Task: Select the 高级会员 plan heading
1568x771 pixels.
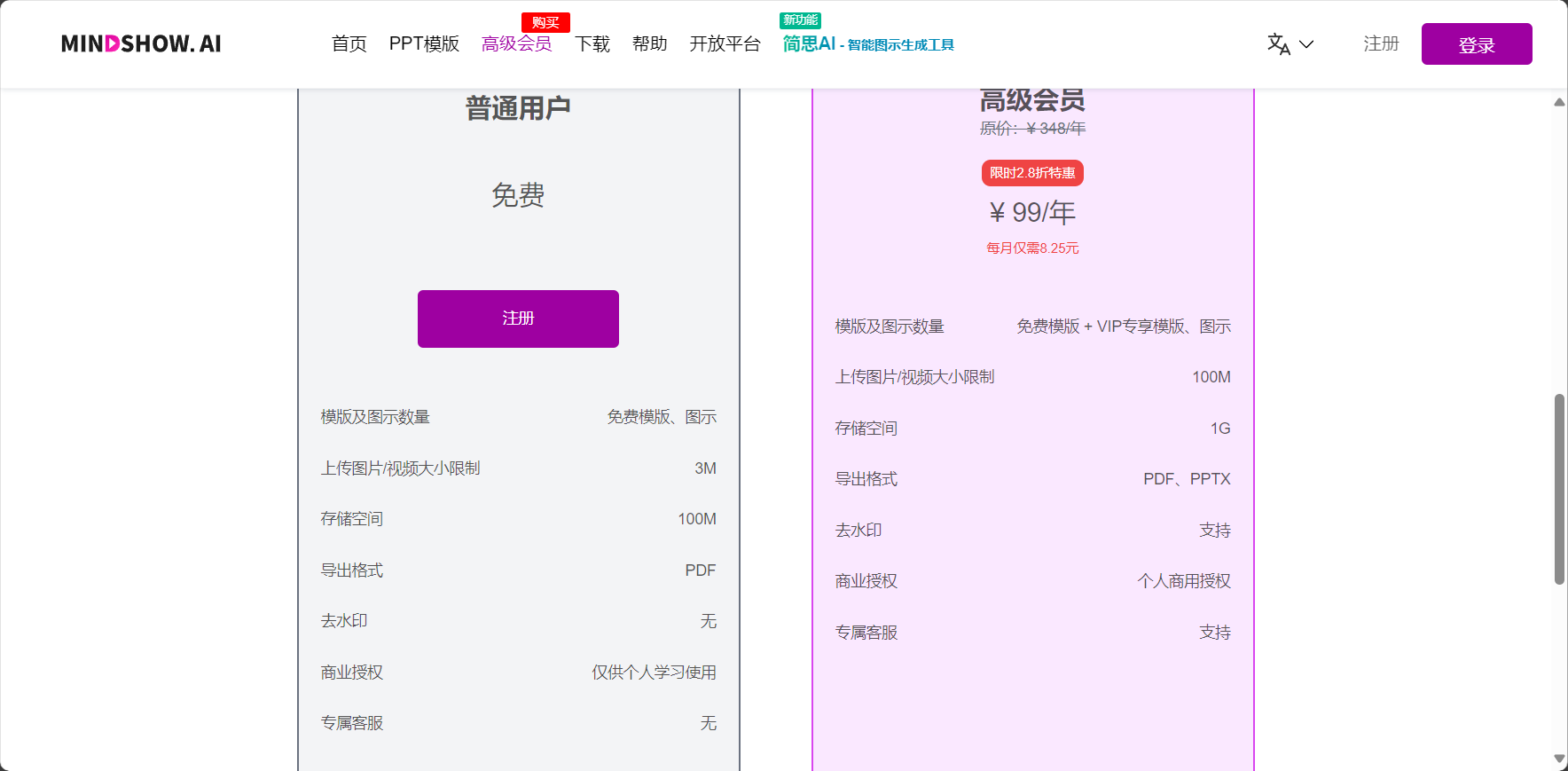Action: pyautogui.click(x=1032, y=100)
